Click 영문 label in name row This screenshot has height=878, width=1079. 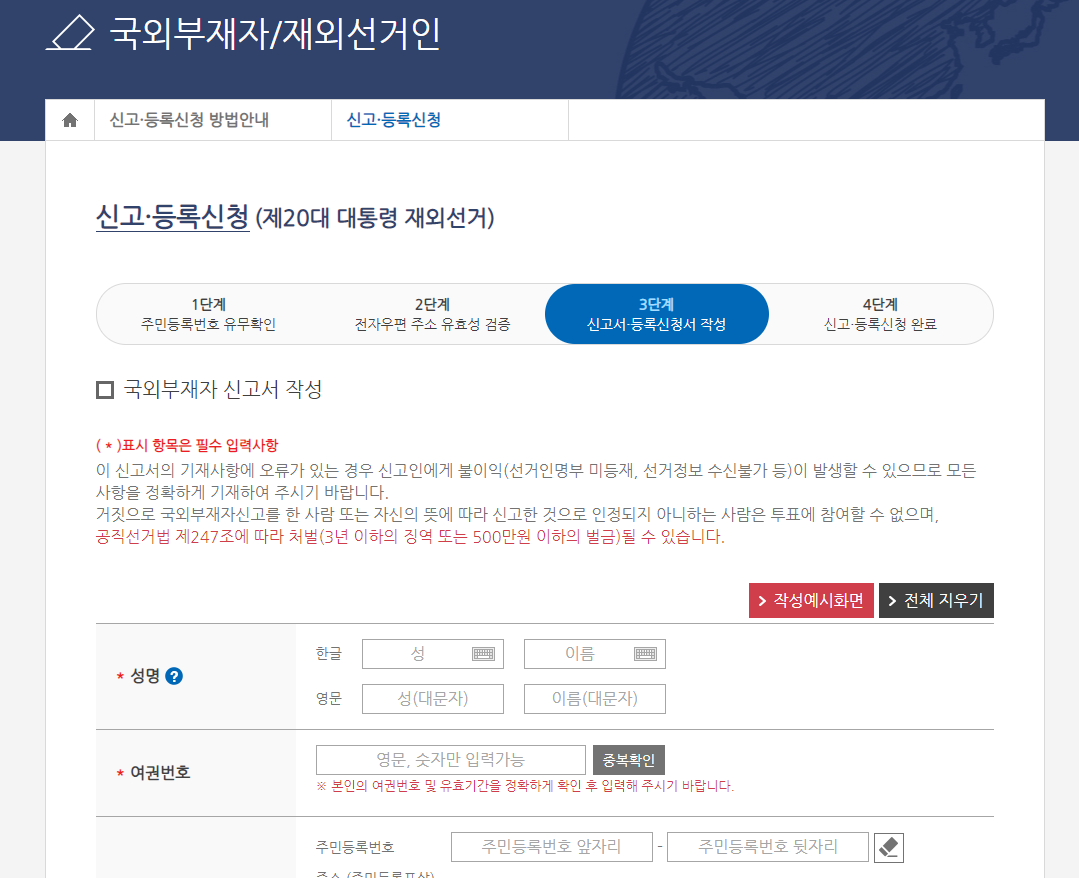click(329, 698)
